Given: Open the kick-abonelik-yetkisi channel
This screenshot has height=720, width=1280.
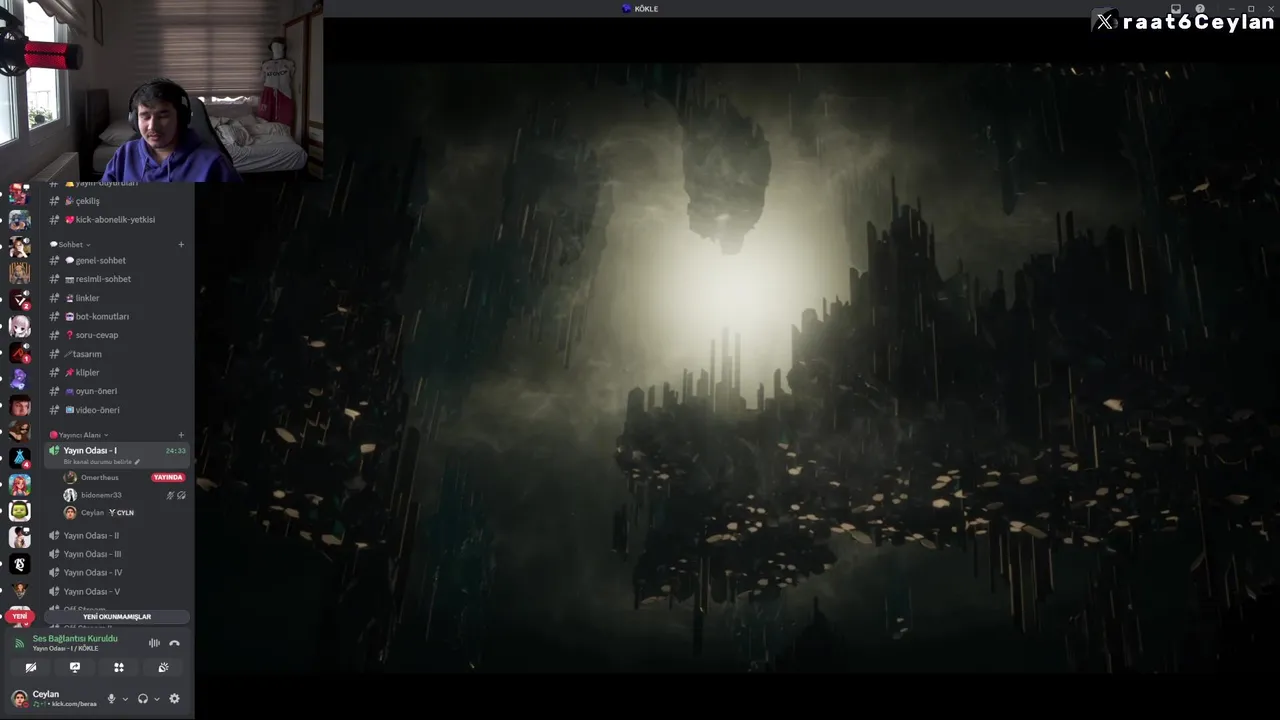Looking at the screenshot, I should (115, 220).
